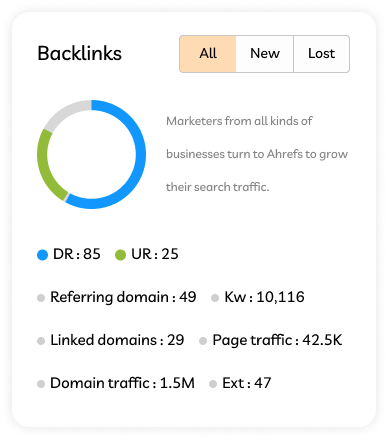The width and height of the screenshot is (388, 439).
Task: Click the gray dot beside Linked domains
Action: point(41,341)
